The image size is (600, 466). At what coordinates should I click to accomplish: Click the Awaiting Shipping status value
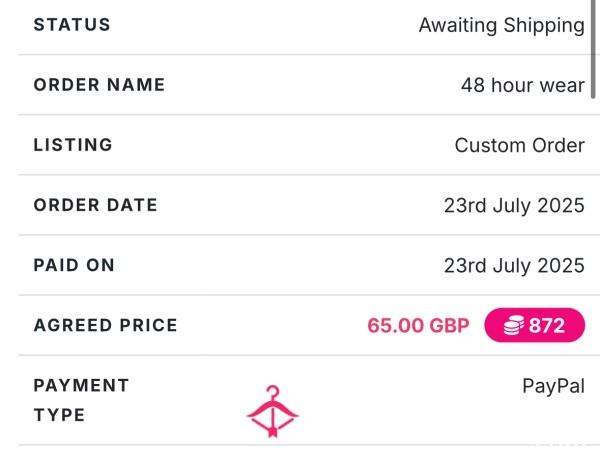[x=502, y=26]
